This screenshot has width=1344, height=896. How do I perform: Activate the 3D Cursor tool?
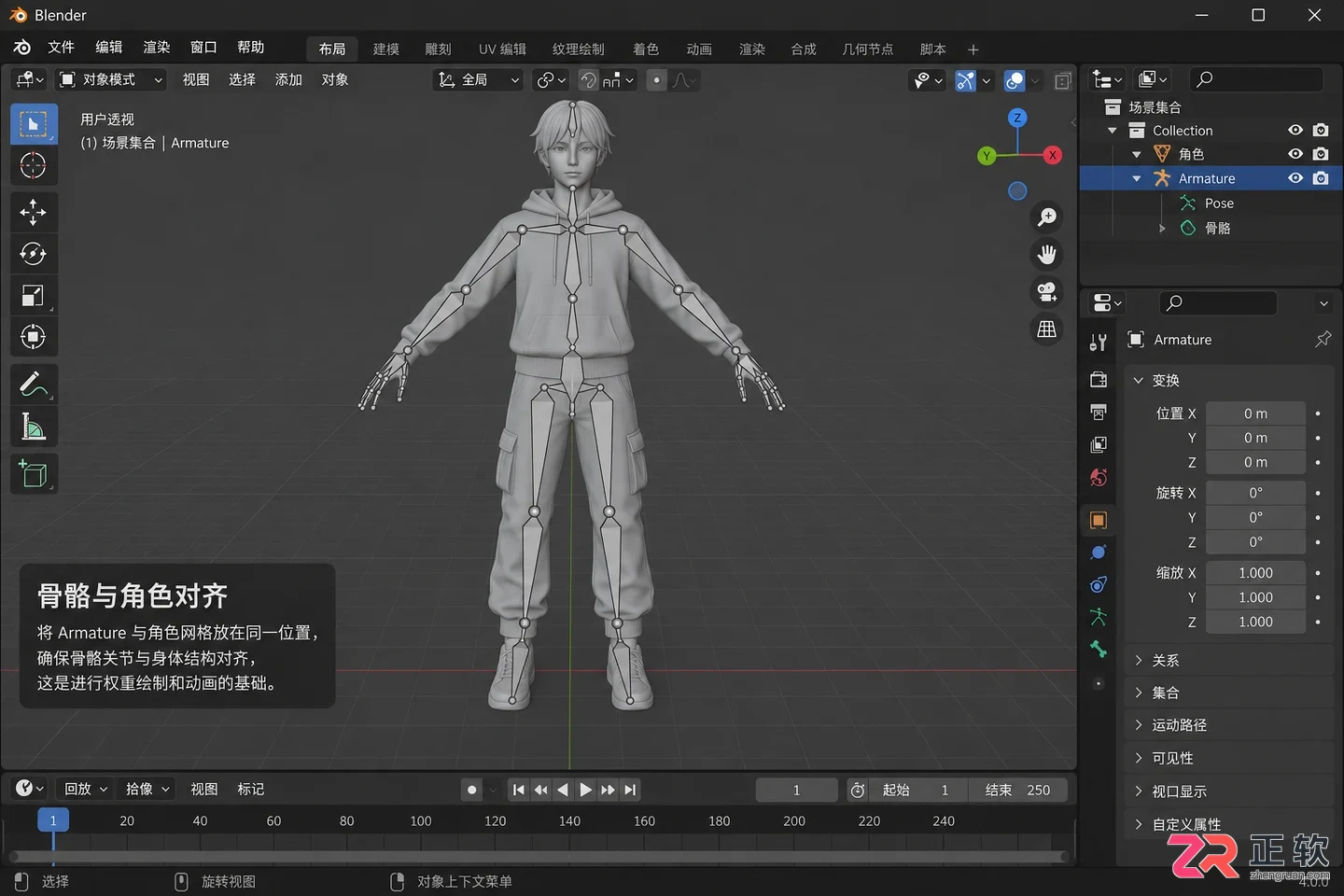[34, 166]
